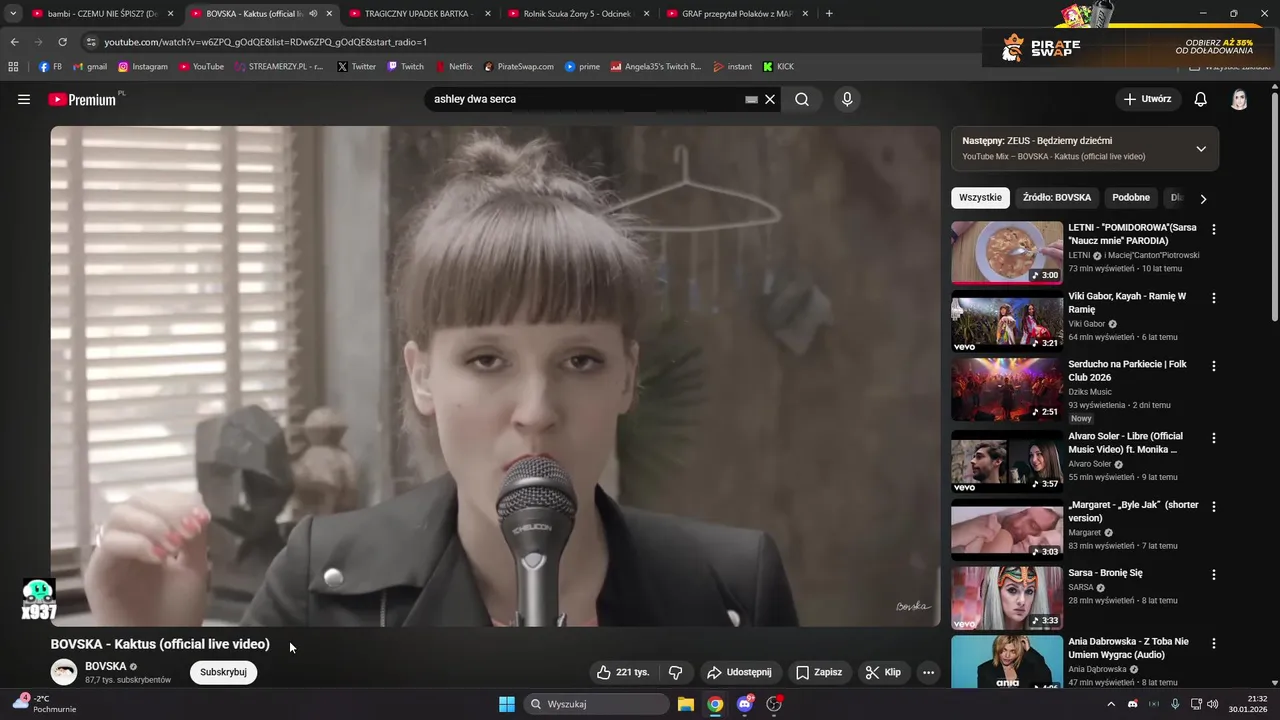This screenshot has height=720, width=1280.
Task: Open the STREAMERZY.PL bookmark
Action: point(279,67)
